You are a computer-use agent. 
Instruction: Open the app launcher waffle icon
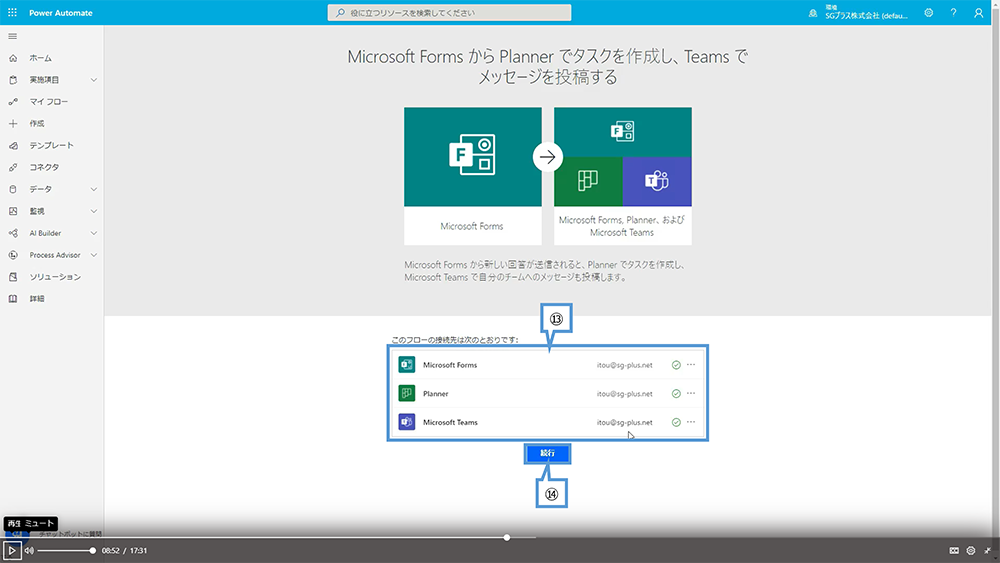tap(12, 13)
